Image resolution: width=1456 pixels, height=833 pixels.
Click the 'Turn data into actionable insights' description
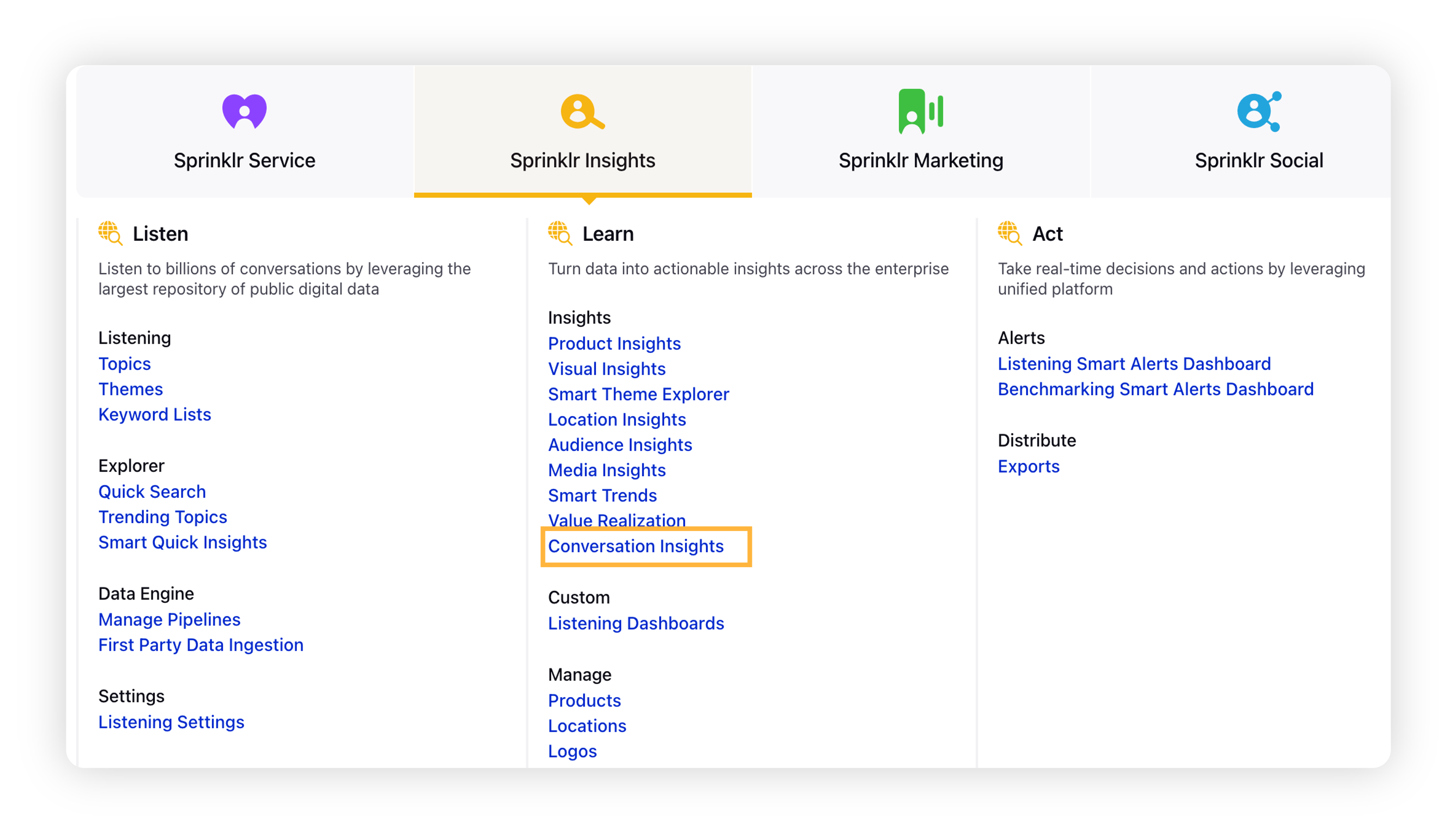(x=748, y=269)
